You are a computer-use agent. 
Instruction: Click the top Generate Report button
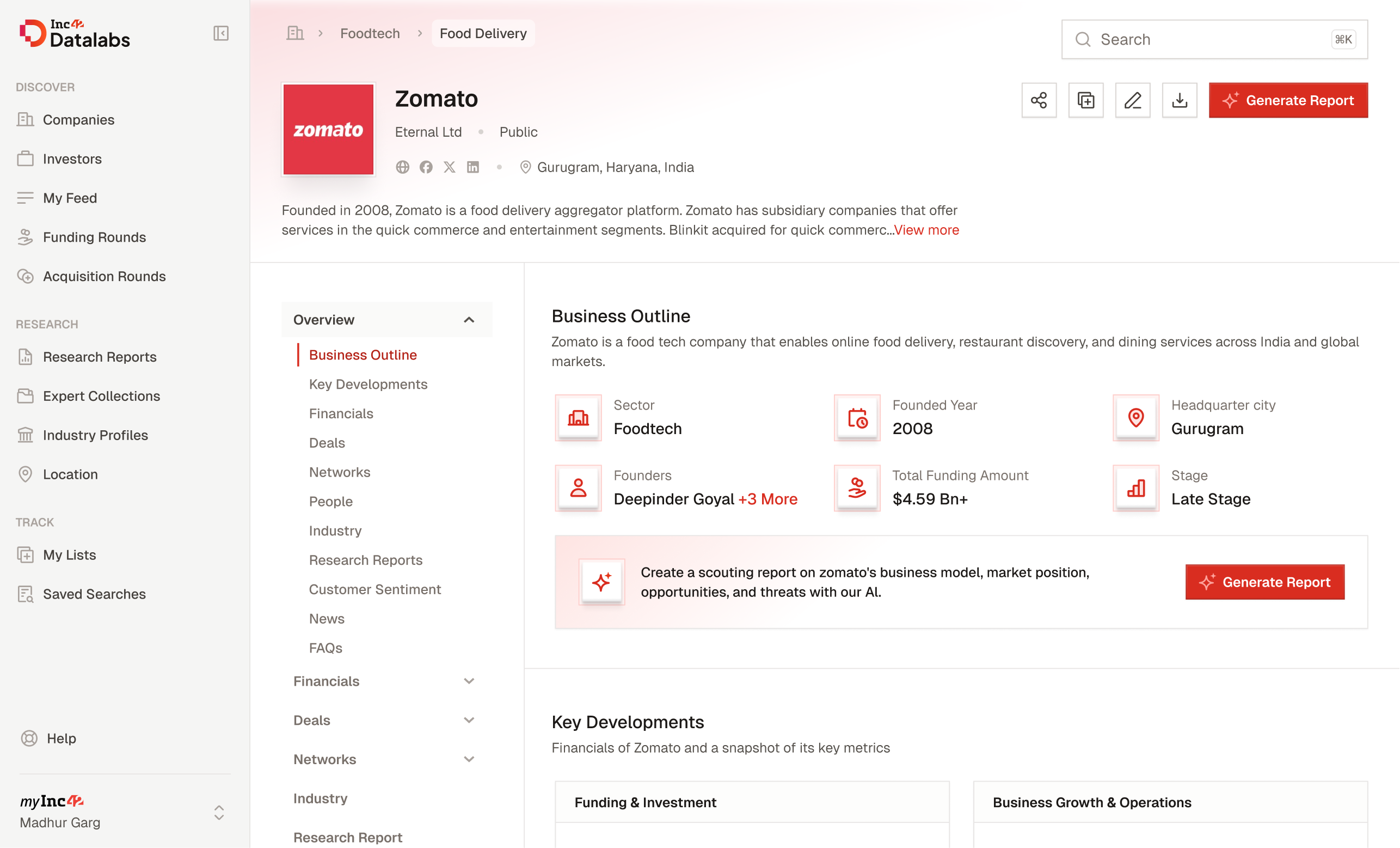[1287, 101]
